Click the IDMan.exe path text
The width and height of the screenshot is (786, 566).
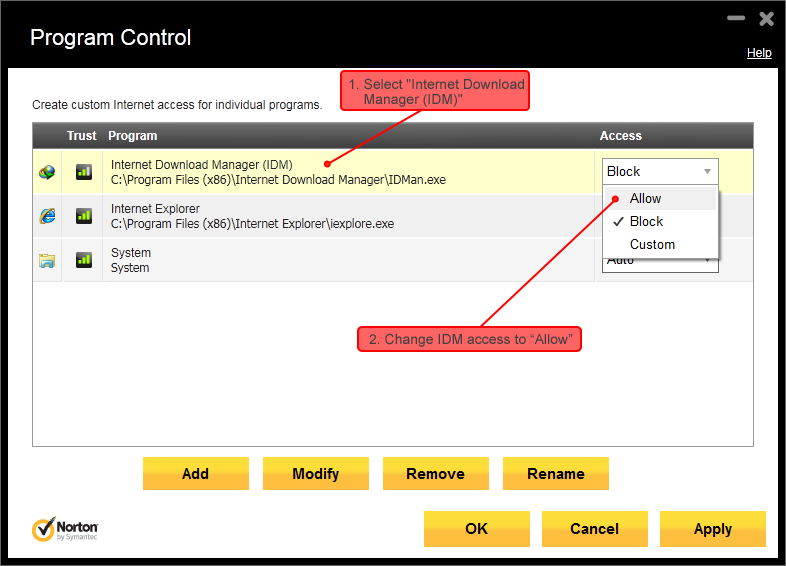pyautogui.click(x=278, y=180)
